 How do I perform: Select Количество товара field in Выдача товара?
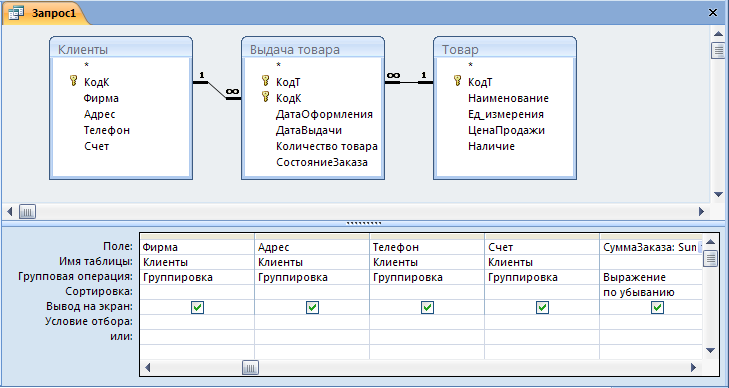tap(326, 146)
